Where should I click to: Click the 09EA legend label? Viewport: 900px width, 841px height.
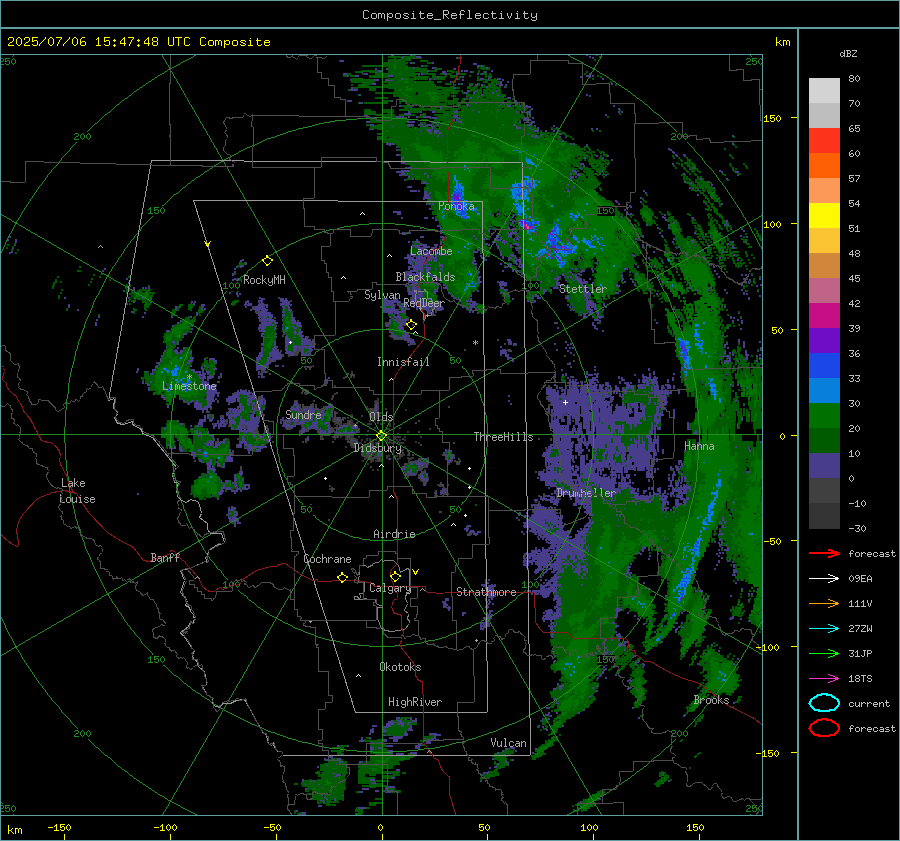[860, 579]
